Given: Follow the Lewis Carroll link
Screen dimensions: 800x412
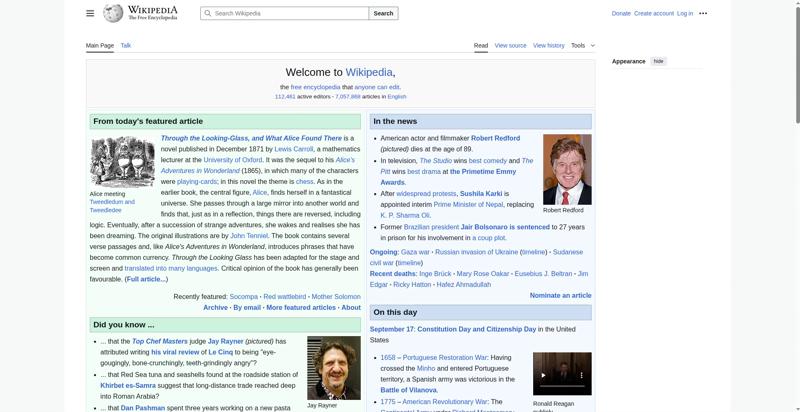Looking at the screenshot, I should tap(293, 149).
